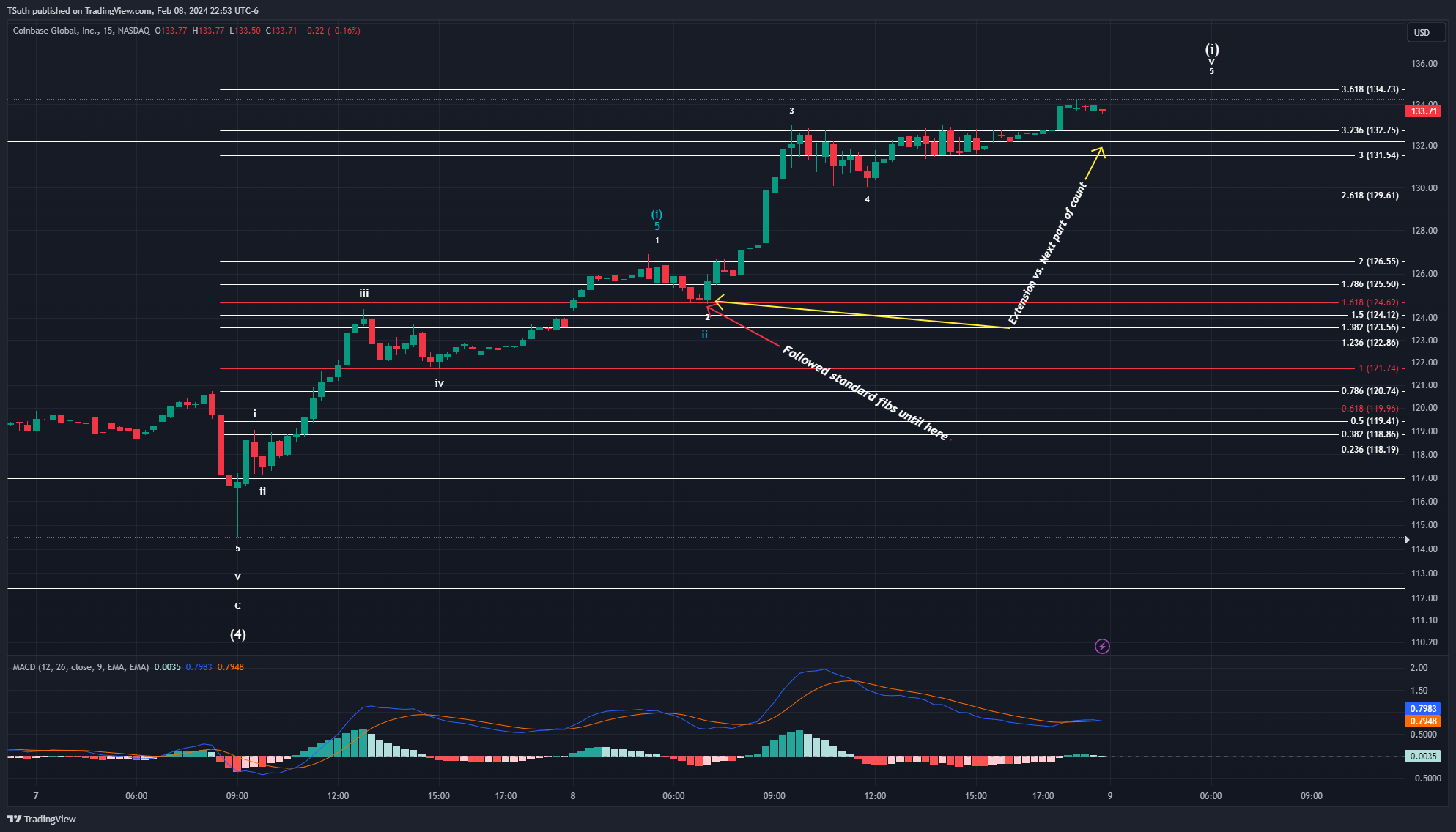Click the MACD indicator legend label
1456x832 pixels.
pos(81,667)
